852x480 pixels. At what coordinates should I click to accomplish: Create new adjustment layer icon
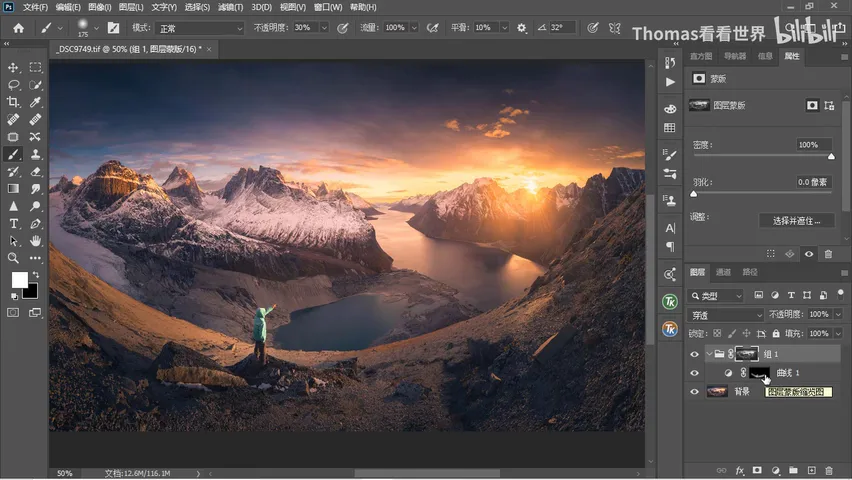(x=775, y=470)
